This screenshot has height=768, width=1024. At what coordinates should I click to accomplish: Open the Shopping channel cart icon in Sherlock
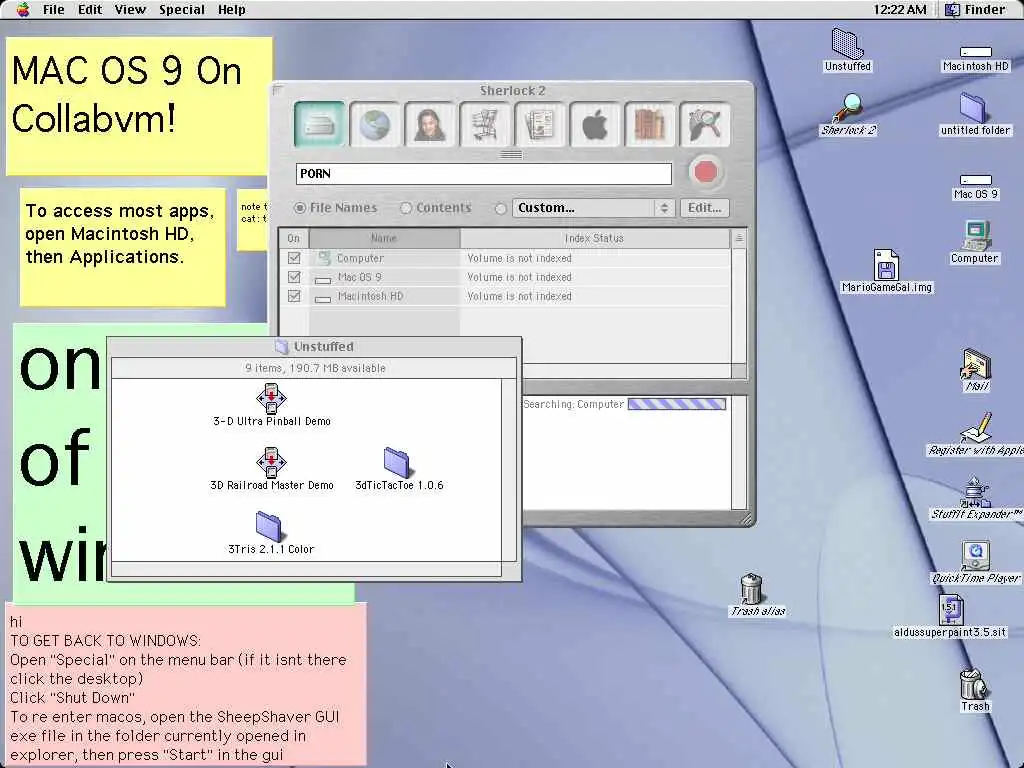(x=485, y=124)
